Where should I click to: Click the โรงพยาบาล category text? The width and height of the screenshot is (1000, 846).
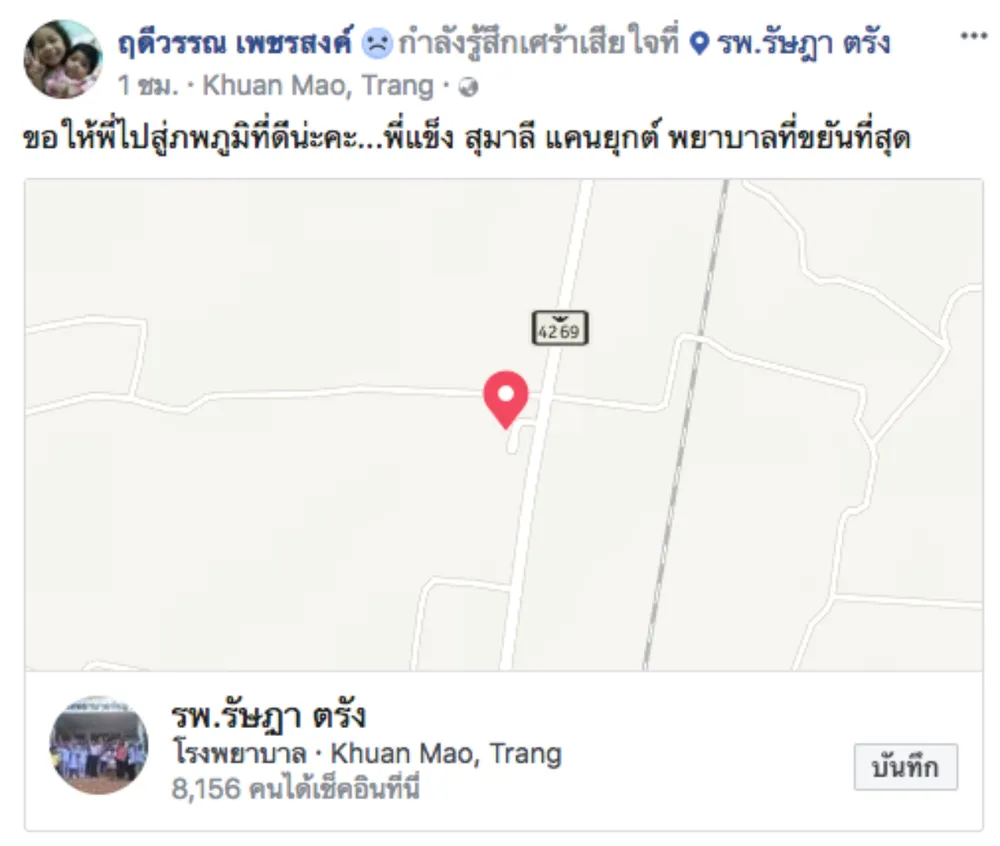[240, 754]
